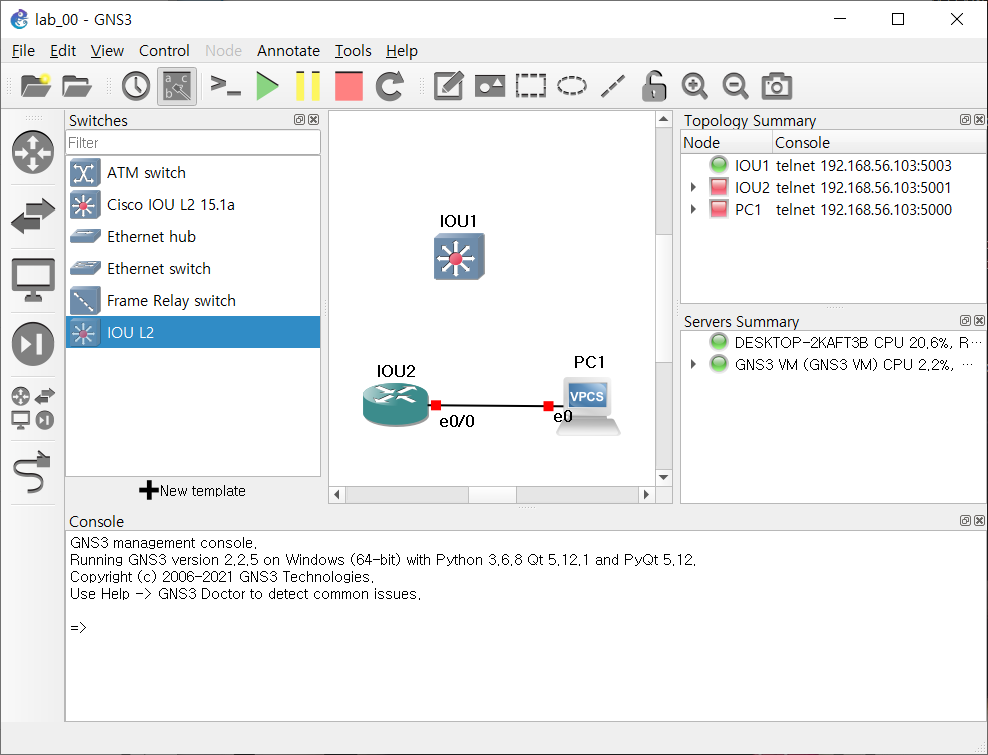
Task: Click the canvas horizontal scrollbar thumb
Action: coord(492,495)
